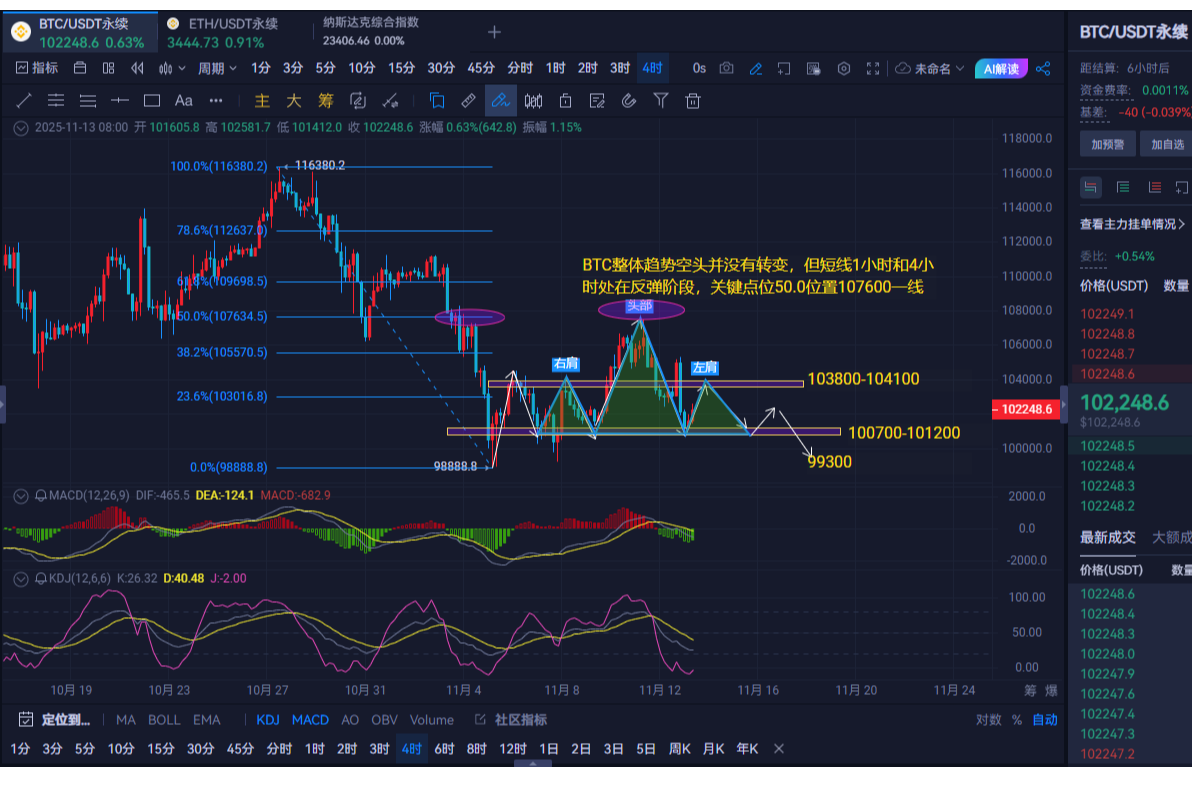The image size is (1192, 794).
Task: Select the Aa text tool
Action: point(183,100)
